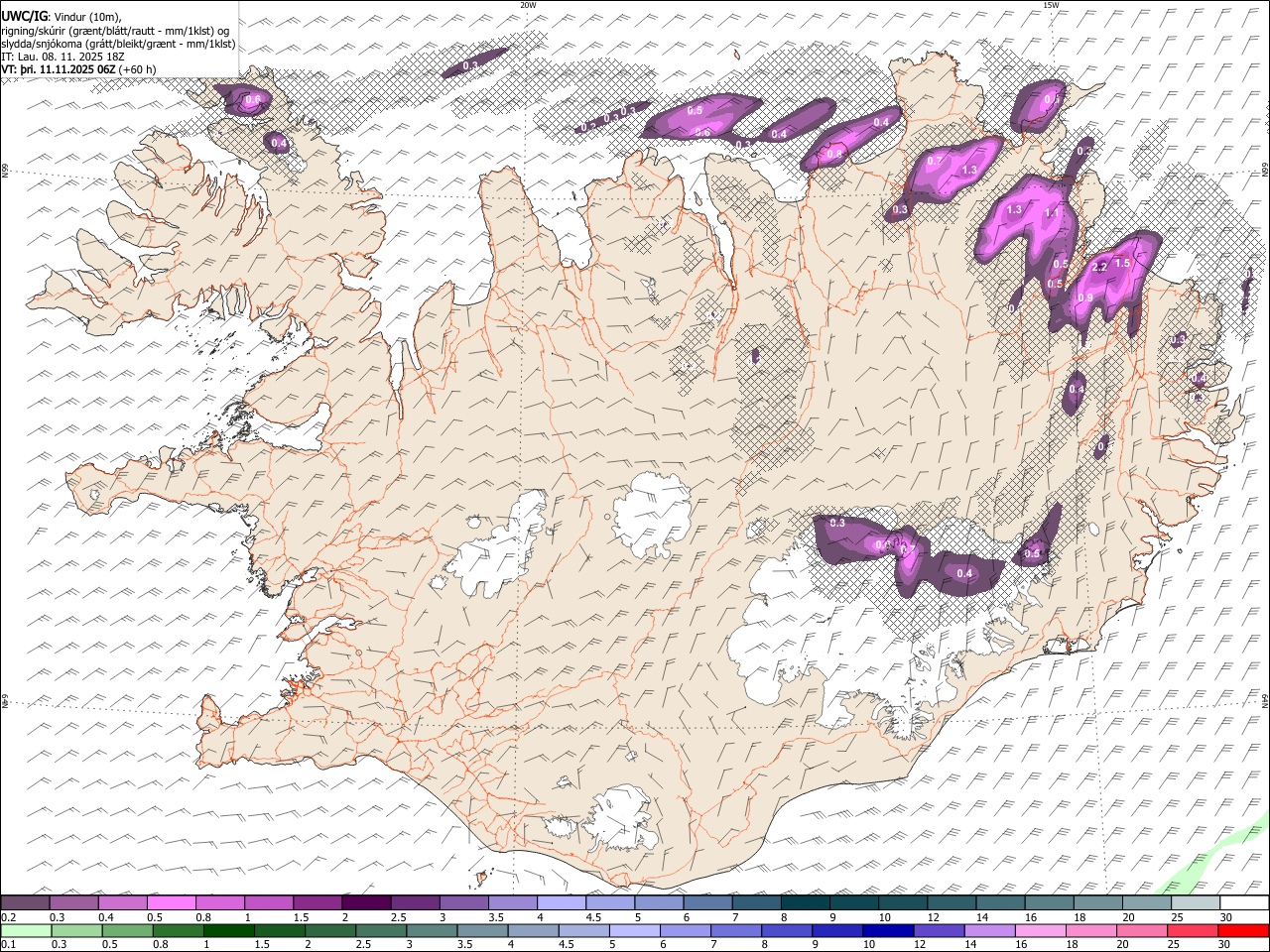The width and height of the screenshot is (1270, 952).
Task: Click the 1.5 snowfall value on the map
Action: 1122,263
